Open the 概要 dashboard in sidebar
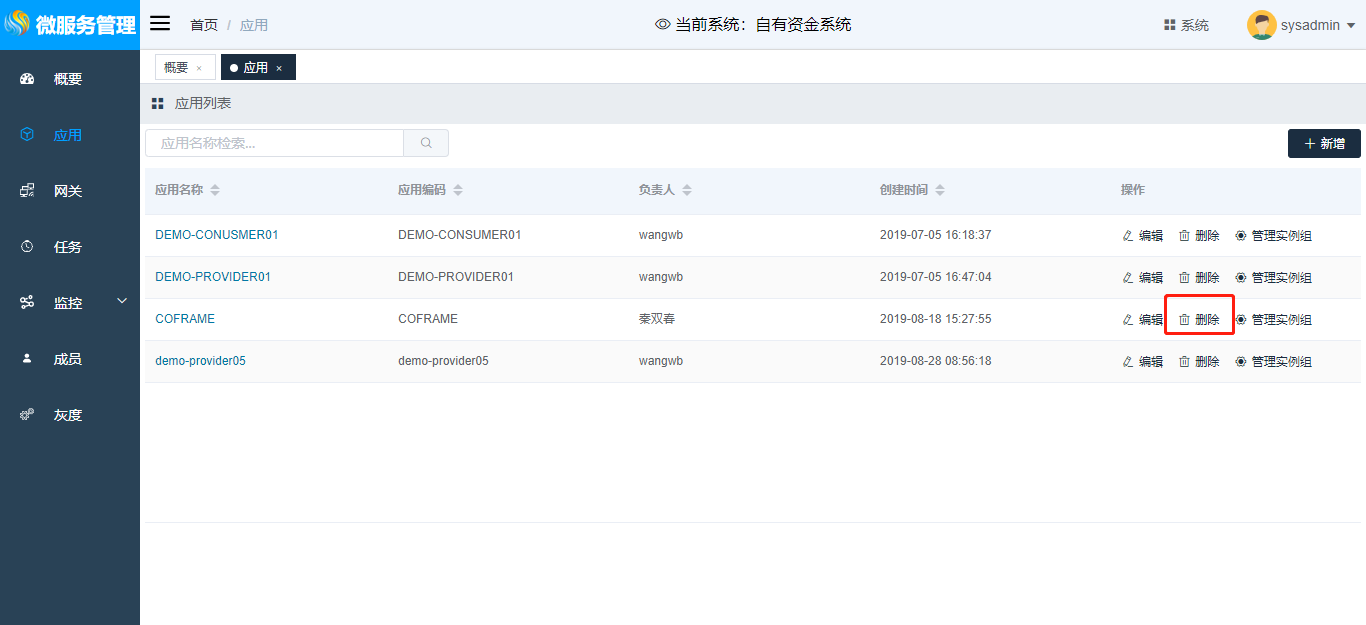This screenshot has height=625, width=1366. click(67, 79)
